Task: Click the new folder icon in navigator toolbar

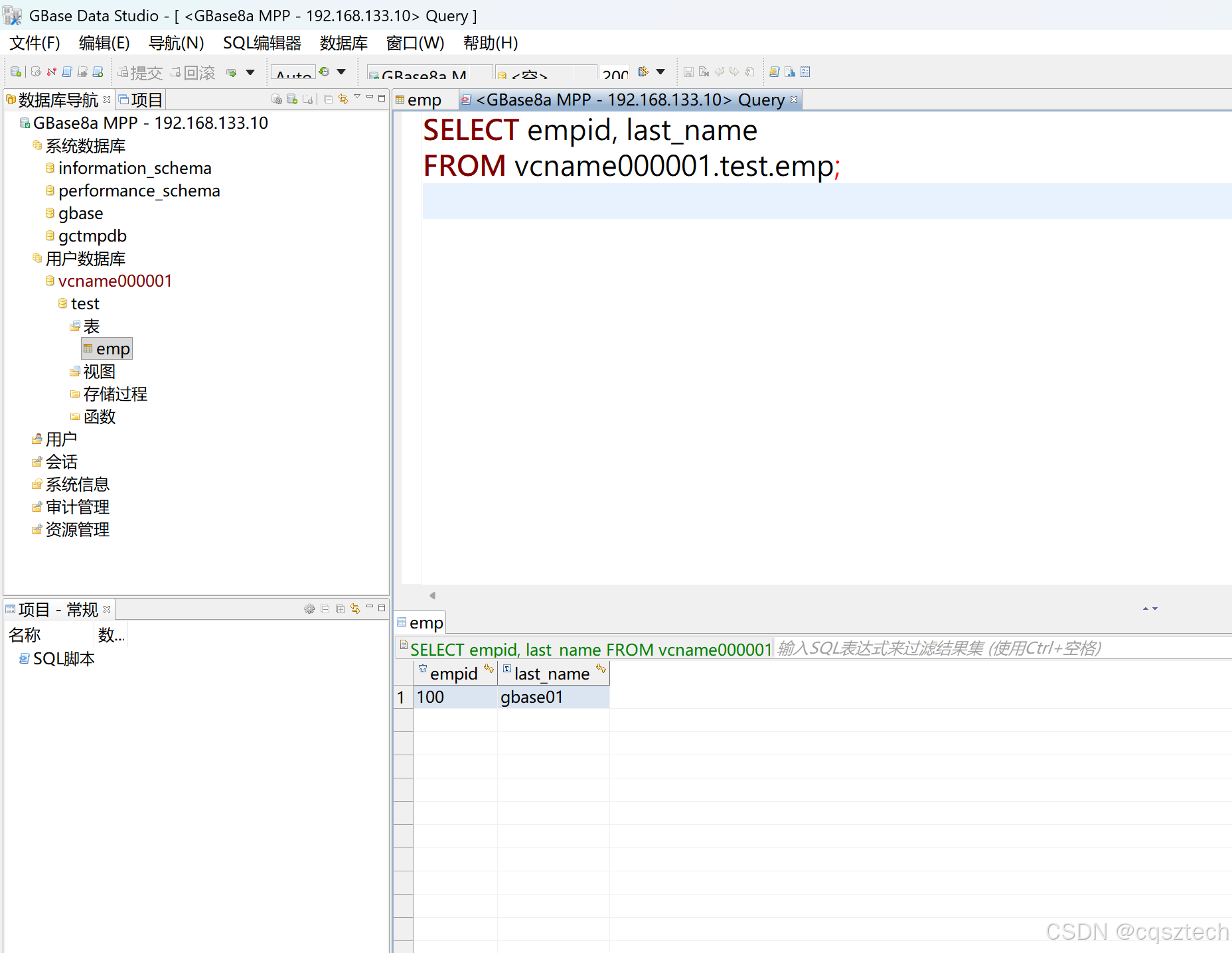Action: point(307,100)
